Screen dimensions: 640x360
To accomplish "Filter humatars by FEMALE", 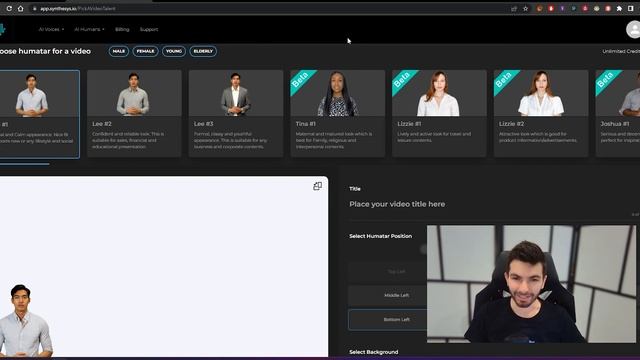I will [x=145, y=51].
